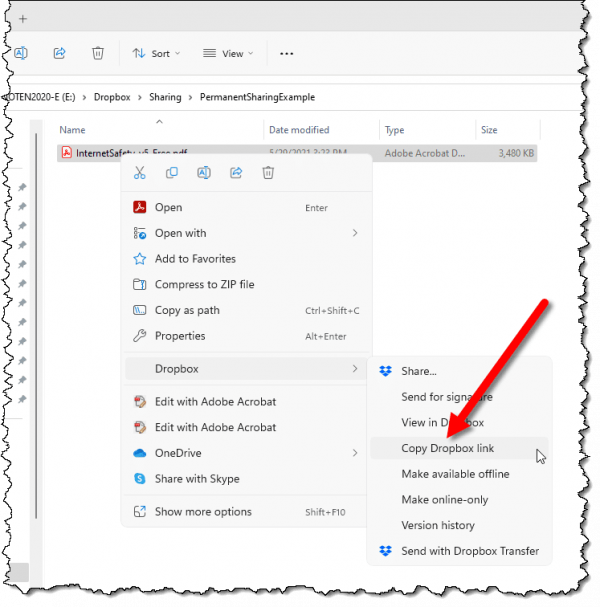
Task: Choose Send for signature
Action: (x=459, y=397)
